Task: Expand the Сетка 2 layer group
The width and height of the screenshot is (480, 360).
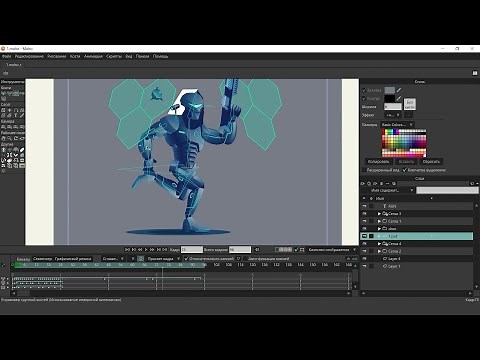Action: (379, 251)
